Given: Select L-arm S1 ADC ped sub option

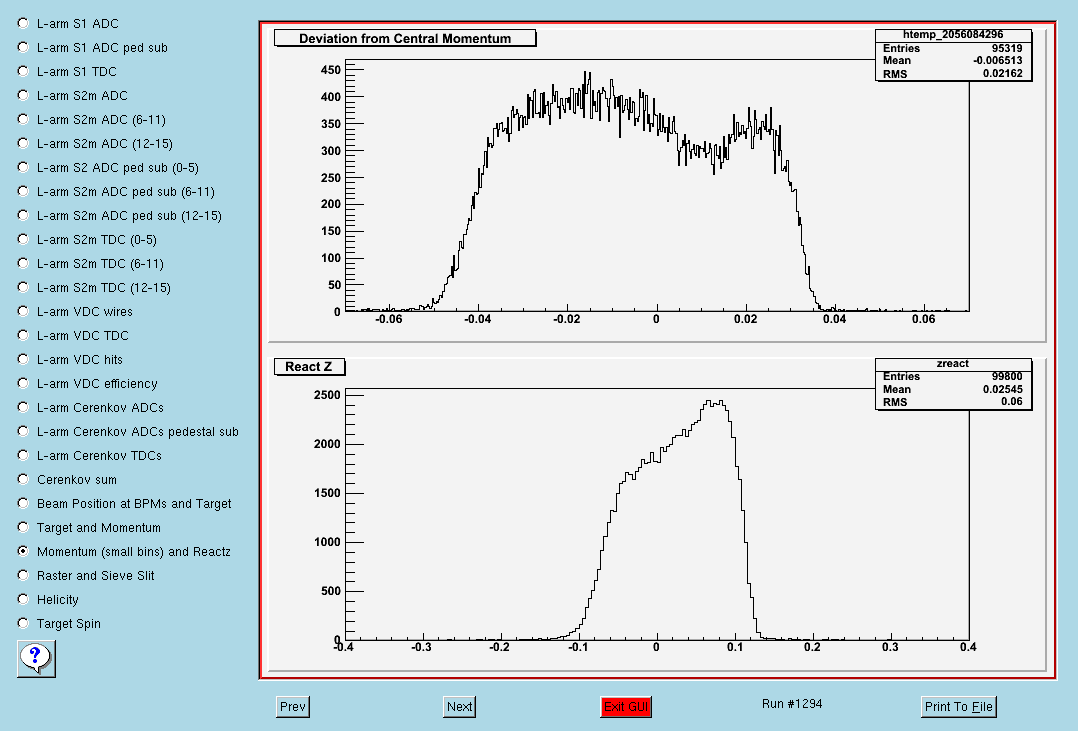Looking at the screenshot, I should [x=23, y=47].
